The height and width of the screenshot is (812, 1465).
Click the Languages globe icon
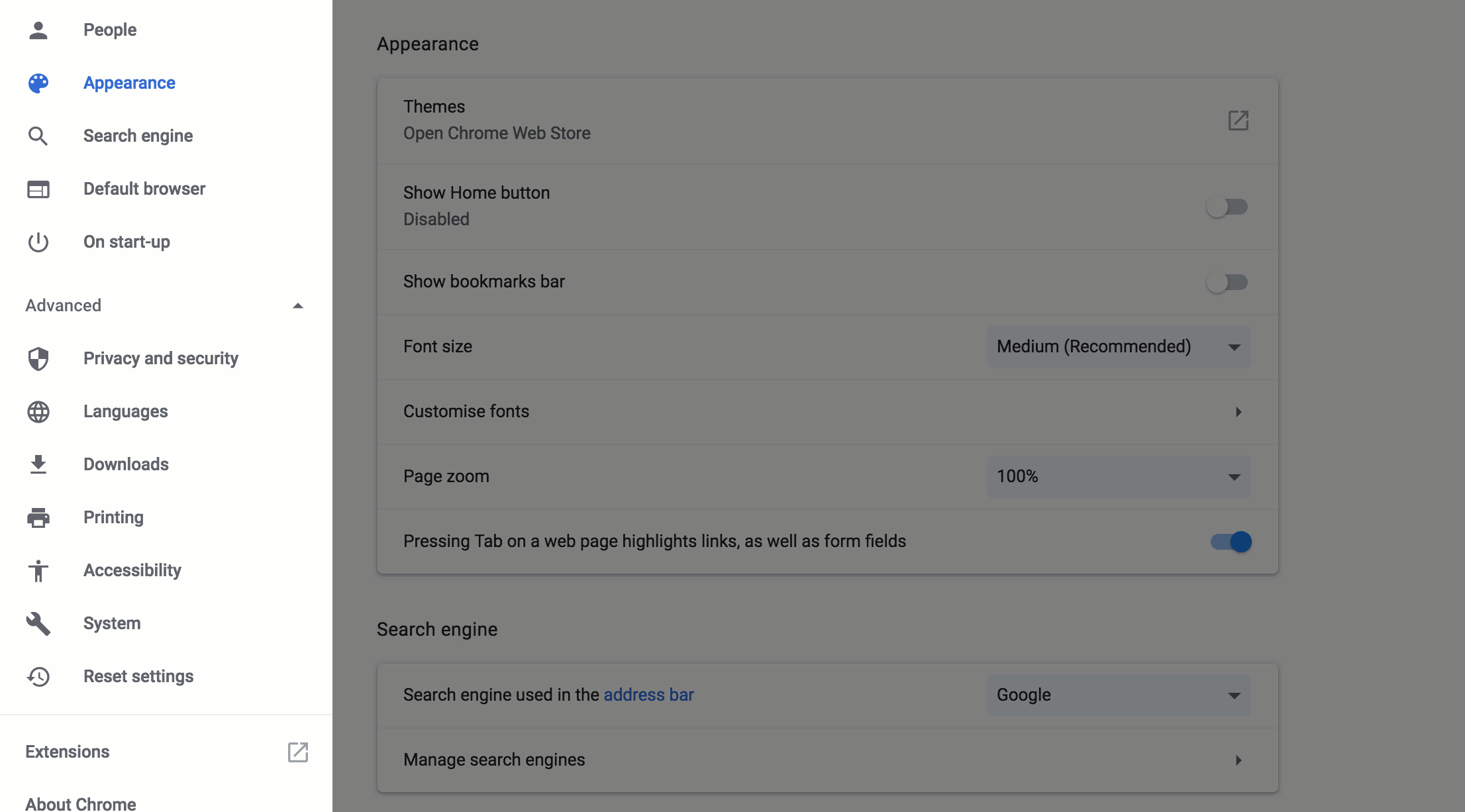[38, 411]
